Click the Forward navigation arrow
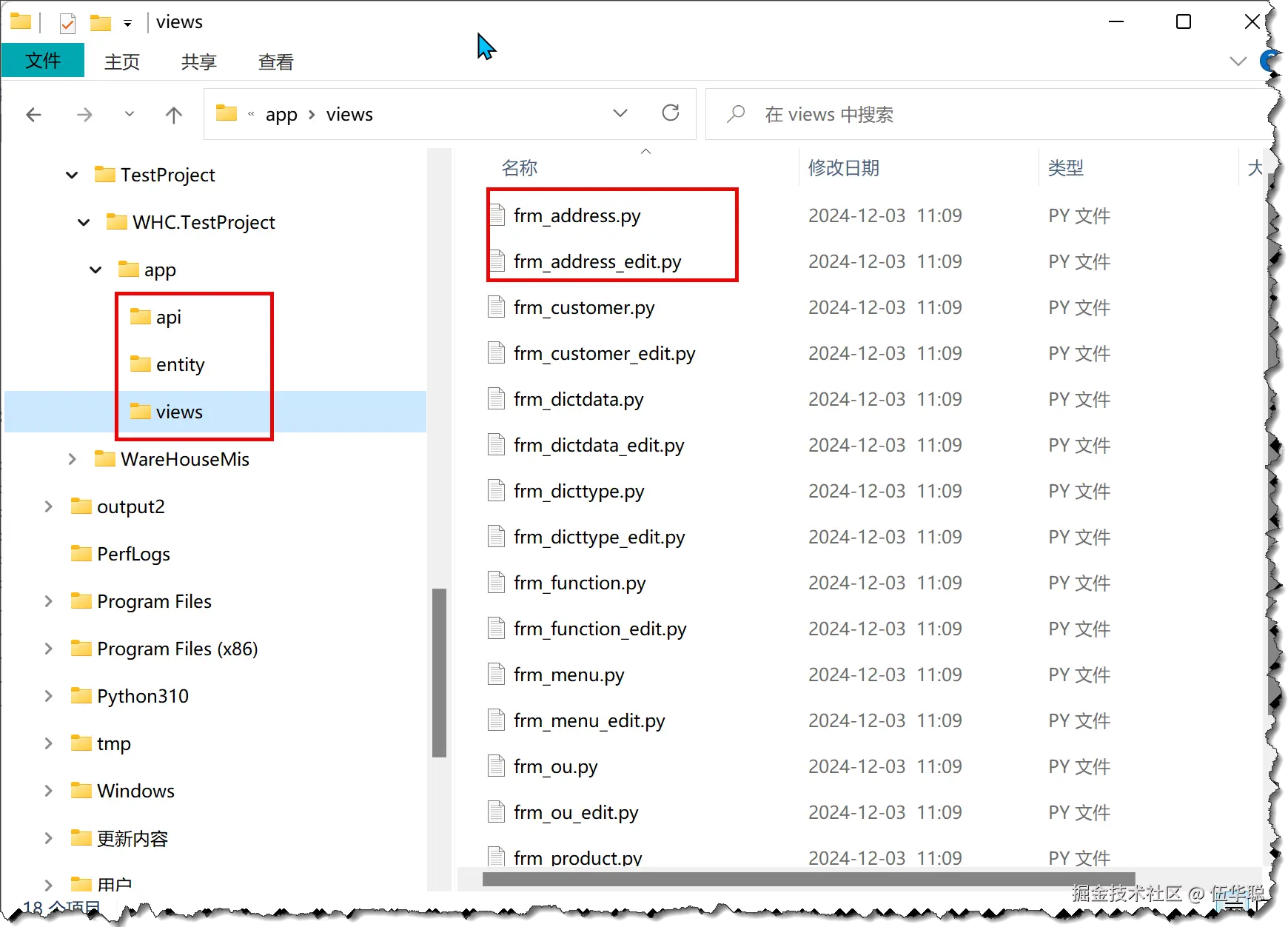This screenshot has height=927, width=1288. click(x=85, y=115)
